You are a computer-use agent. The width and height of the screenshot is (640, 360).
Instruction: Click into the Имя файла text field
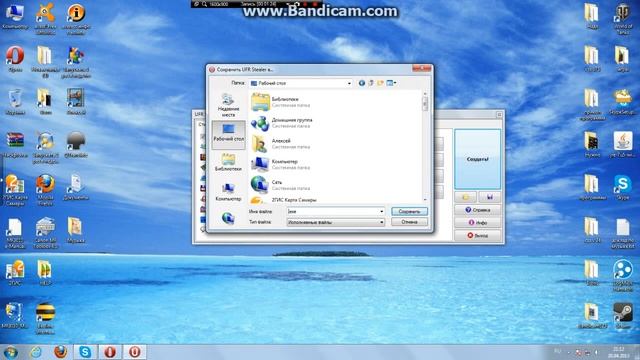coord(333,211)
